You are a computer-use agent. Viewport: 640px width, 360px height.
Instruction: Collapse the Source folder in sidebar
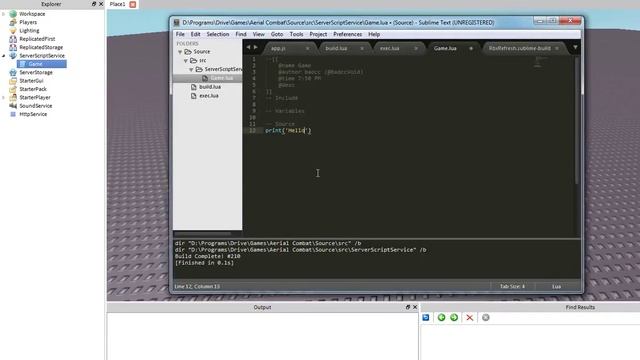pos(180,52)
